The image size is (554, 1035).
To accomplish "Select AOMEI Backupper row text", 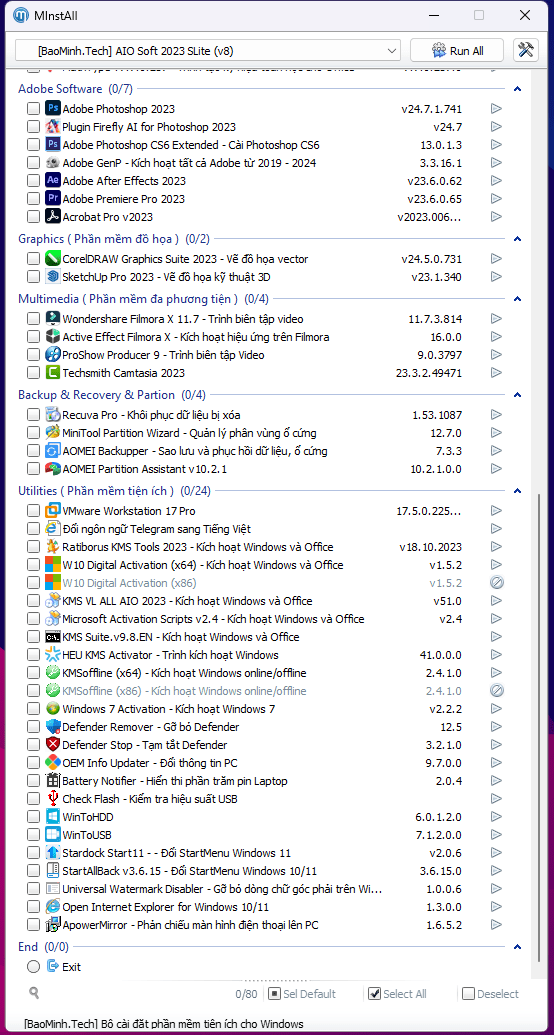I will point(195,451).
